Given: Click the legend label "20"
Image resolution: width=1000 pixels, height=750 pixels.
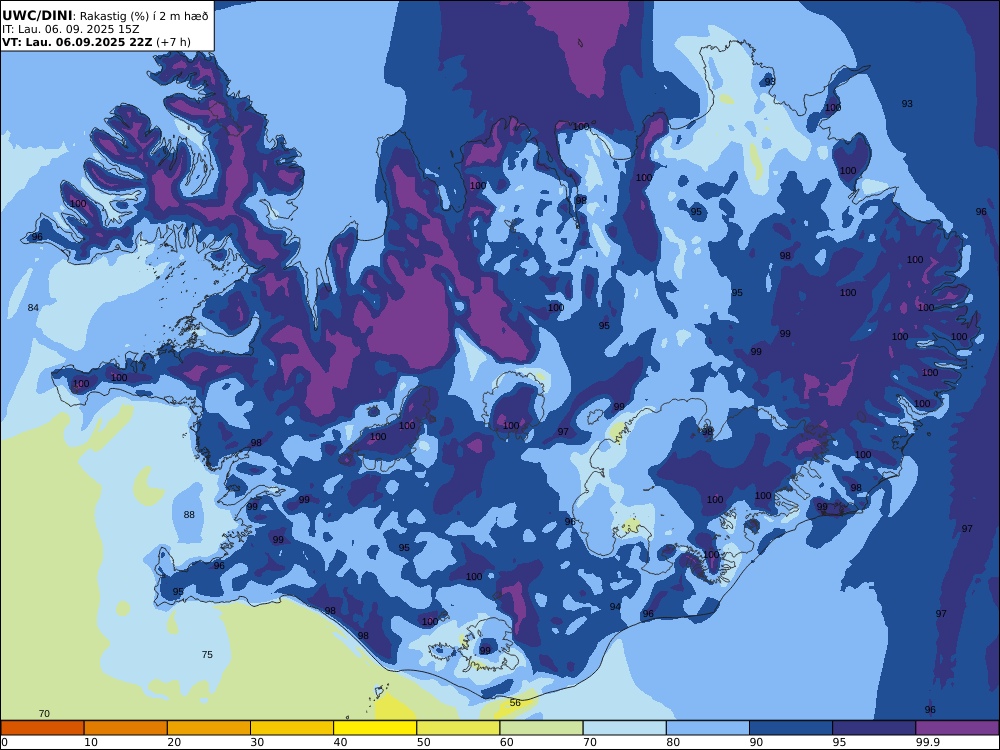Looking at the screenshot, I should [174, 742].
